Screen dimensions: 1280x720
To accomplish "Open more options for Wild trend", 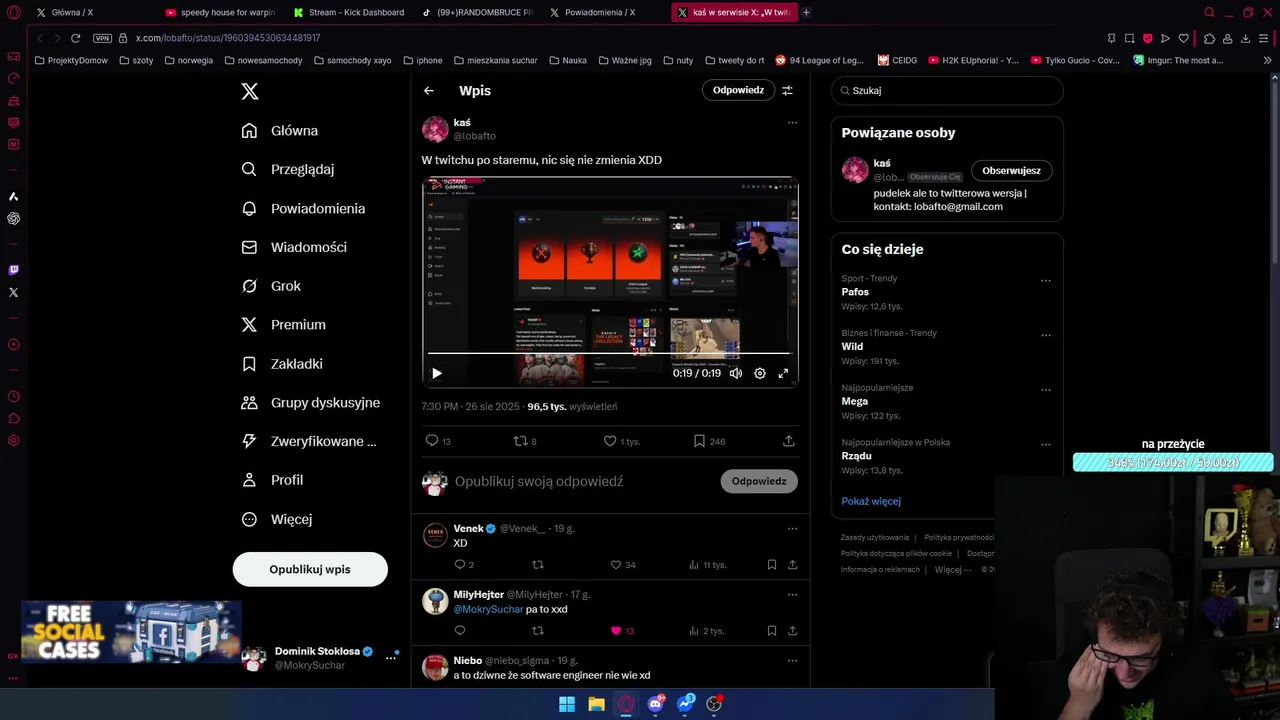I will tap(1046, 335).
